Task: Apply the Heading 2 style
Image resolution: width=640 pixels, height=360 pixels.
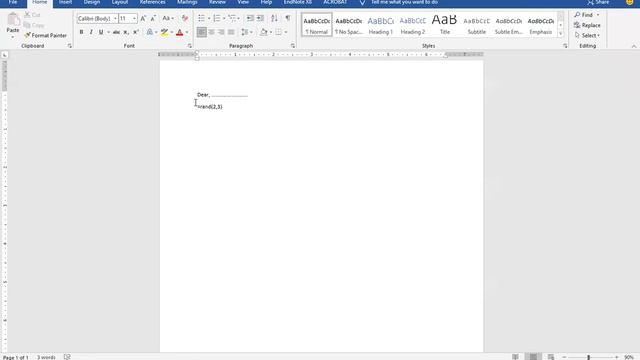Action: [x=413, y=25]
